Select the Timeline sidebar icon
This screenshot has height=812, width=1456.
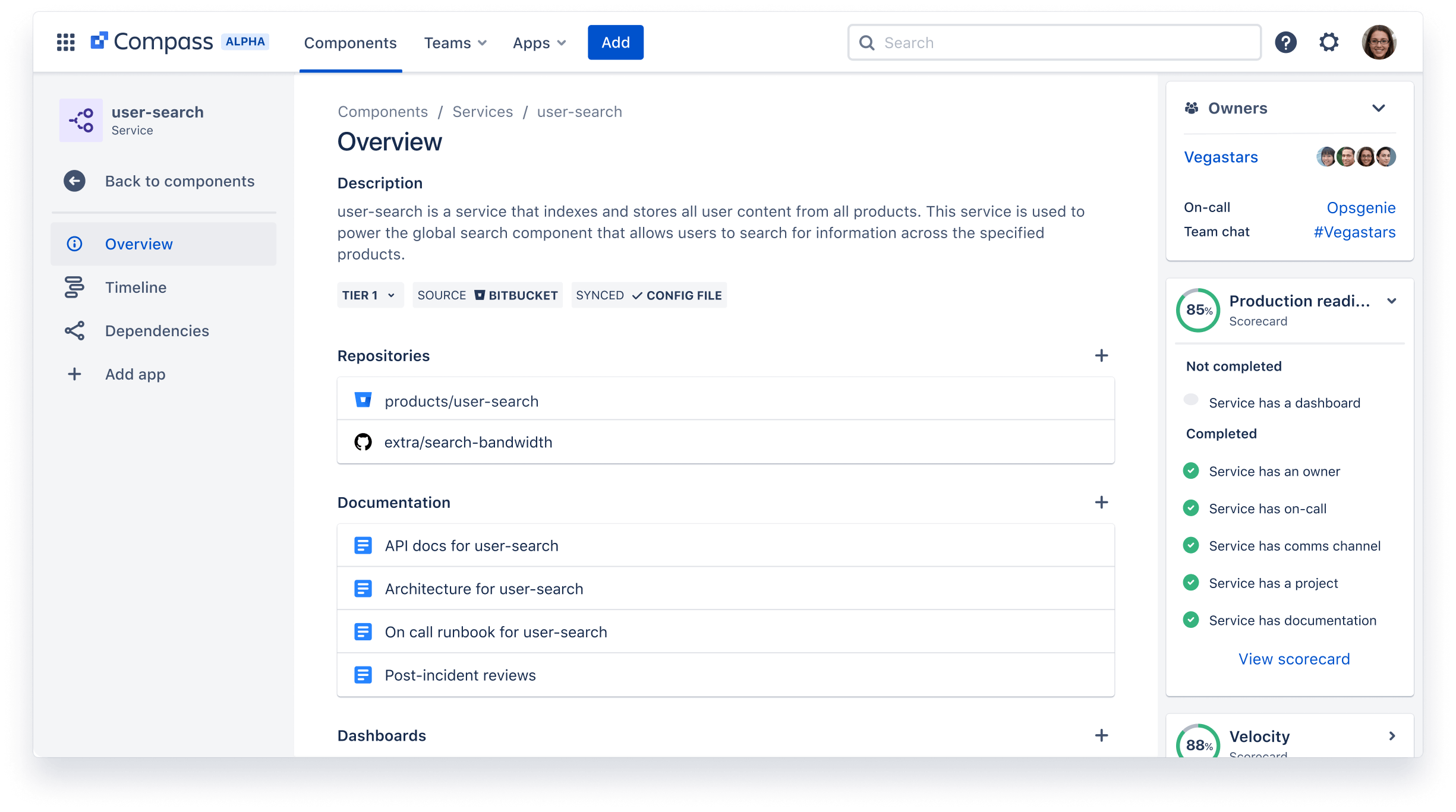(75, 287)
